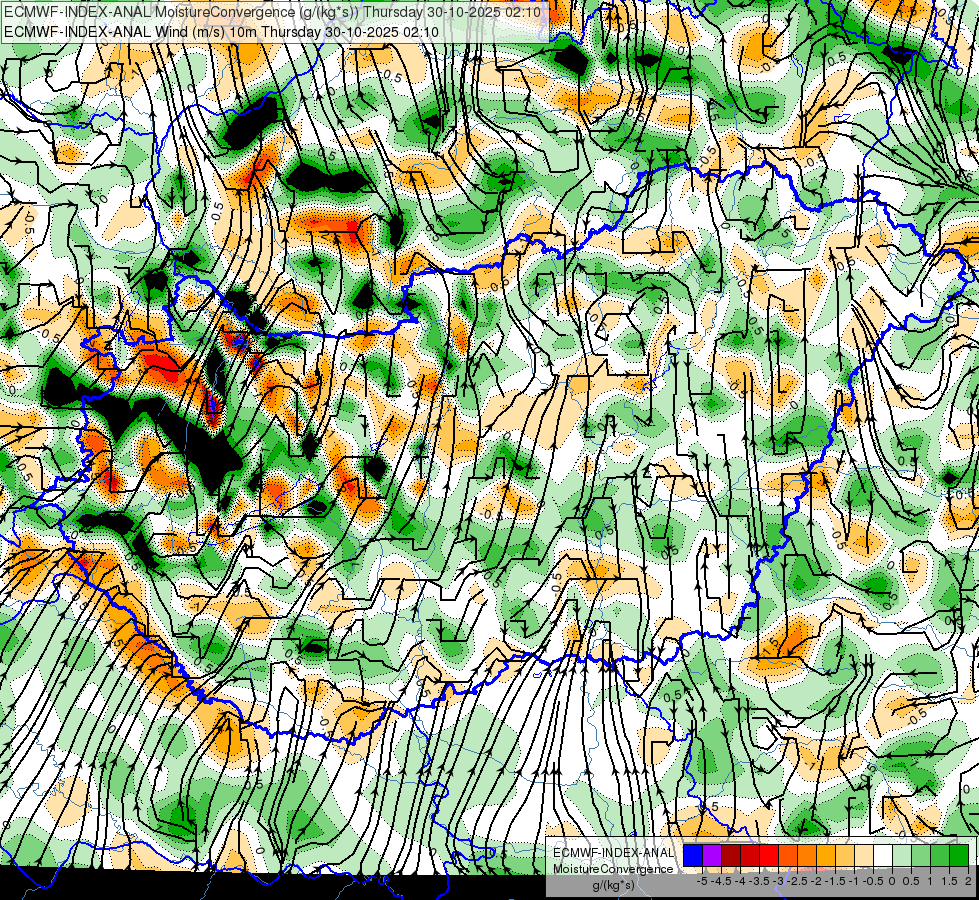Click the '-3.5' legend tick label
This screenshot has height=900, width=979.
pyautogui.click(x=759, y=881)
